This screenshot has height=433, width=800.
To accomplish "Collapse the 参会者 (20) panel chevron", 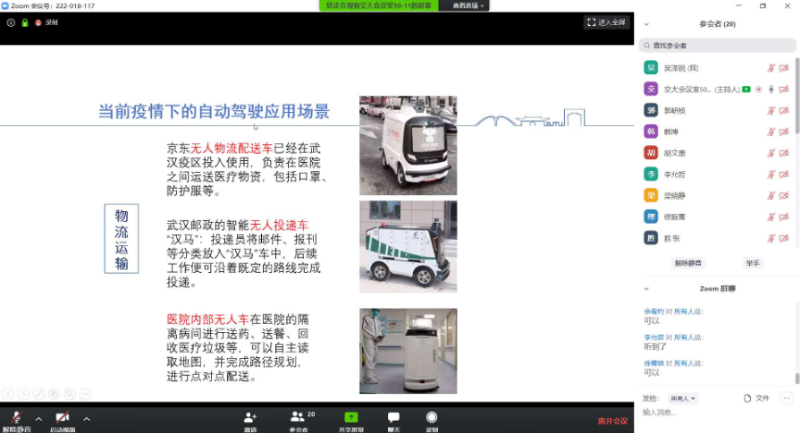I will [x=646, y=24].
